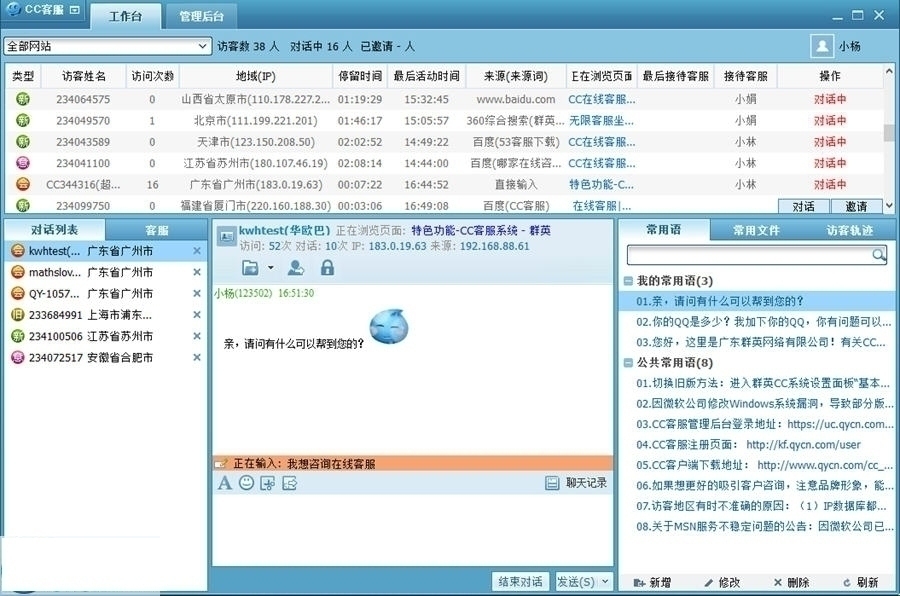
Task: Click the CC客服 logo in title bar
Action: tap(13, 9)
